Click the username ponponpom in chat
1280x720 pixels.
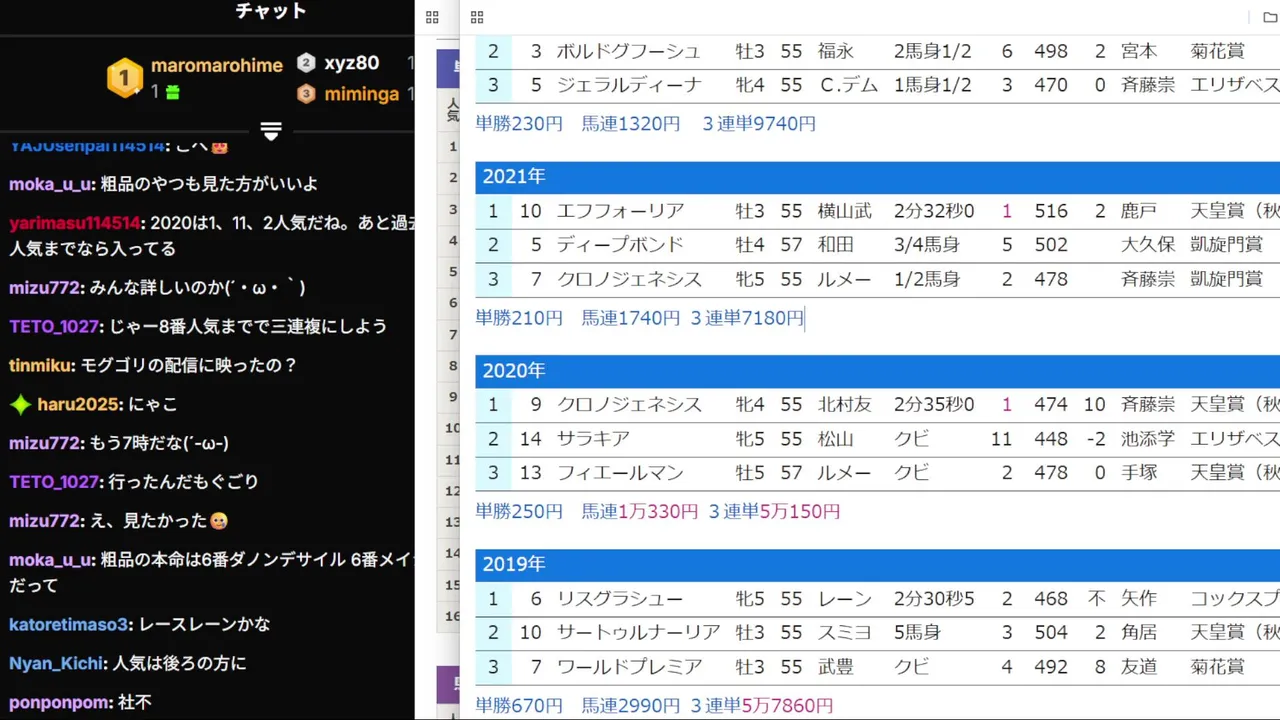point(59,702)
